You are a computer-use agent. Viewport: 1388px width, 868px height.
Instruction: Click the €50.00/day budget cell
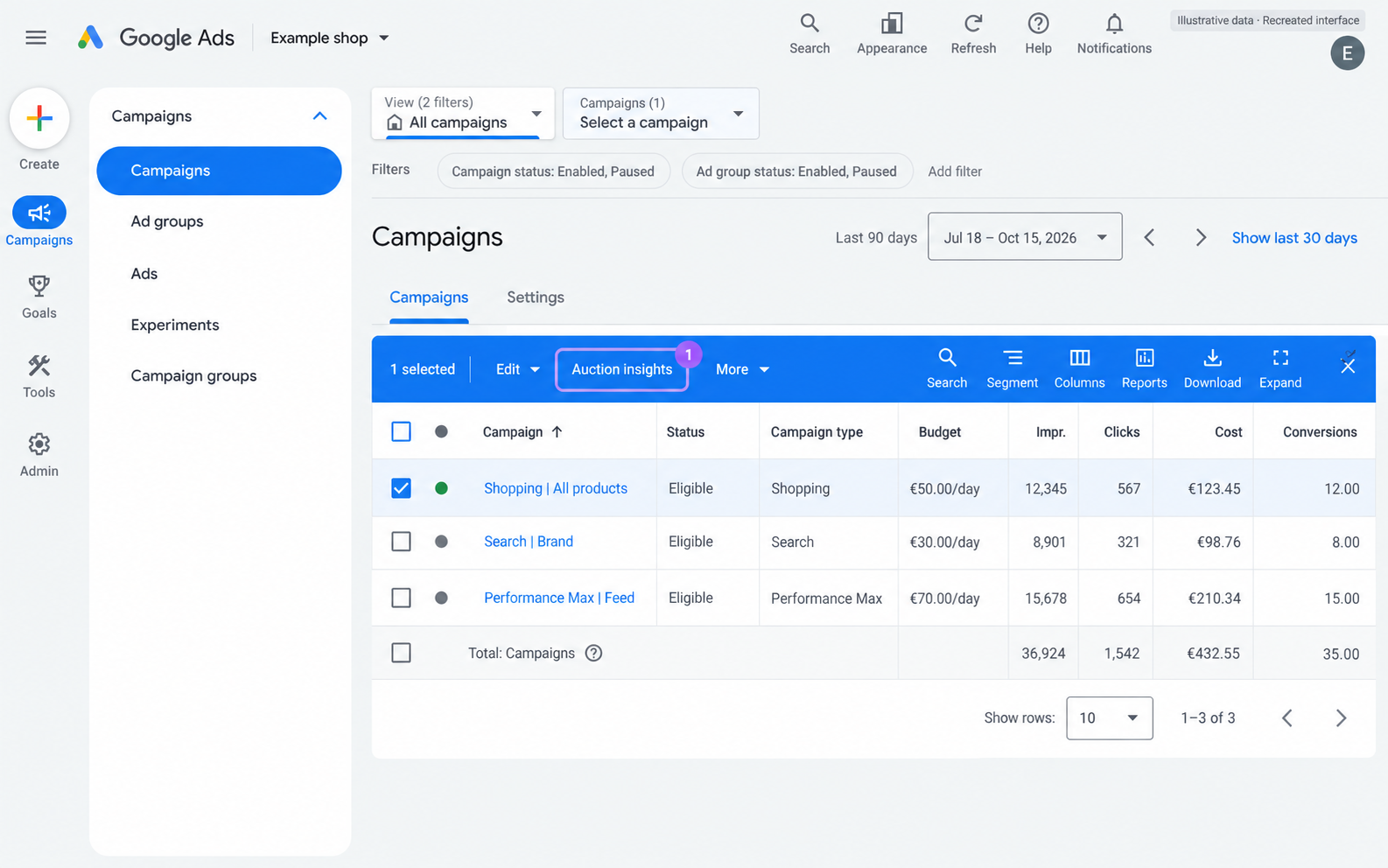[944, 488]
